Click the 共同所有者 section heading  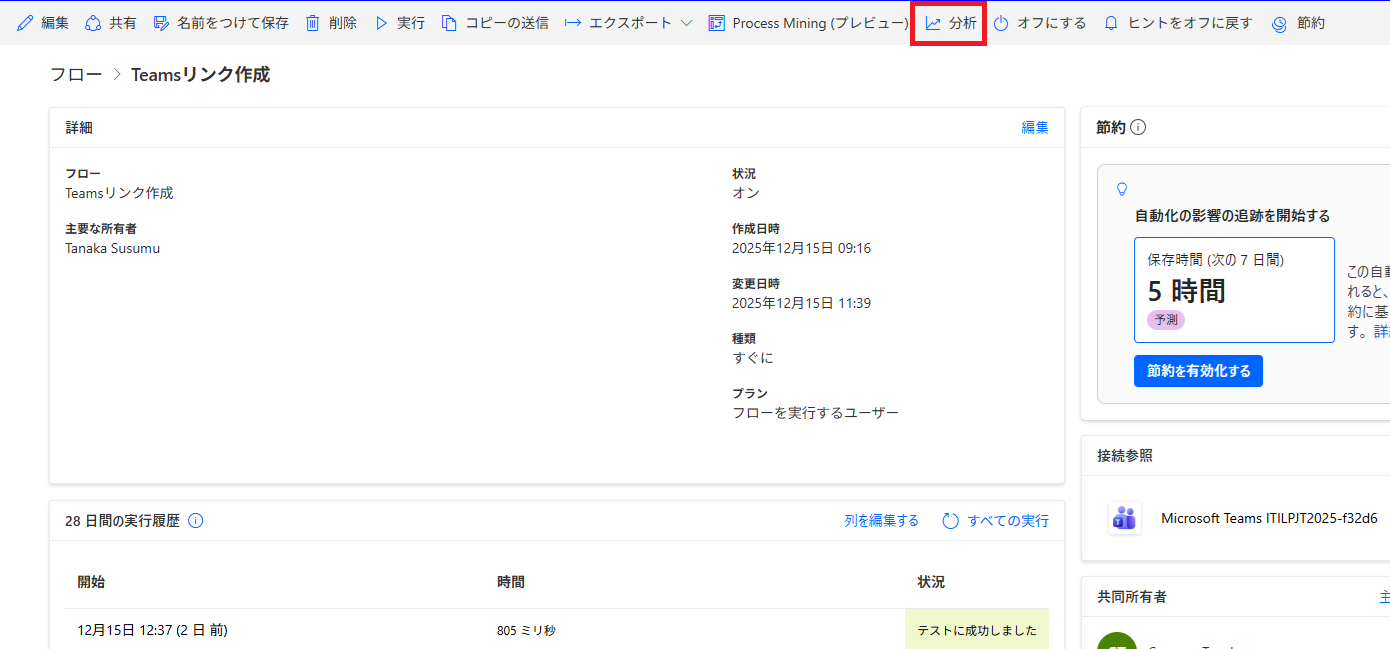click(x=1131, y=596)
